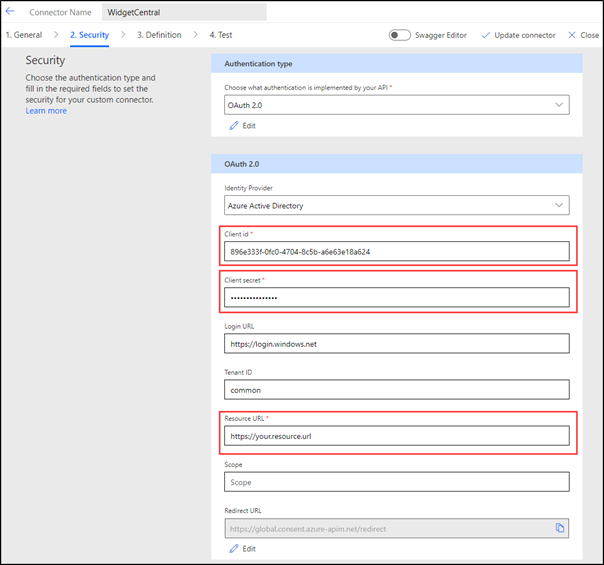Click the Connector Name field WidgetCentral
Viewport: 604px width, 565px height.
pos(184,12)
